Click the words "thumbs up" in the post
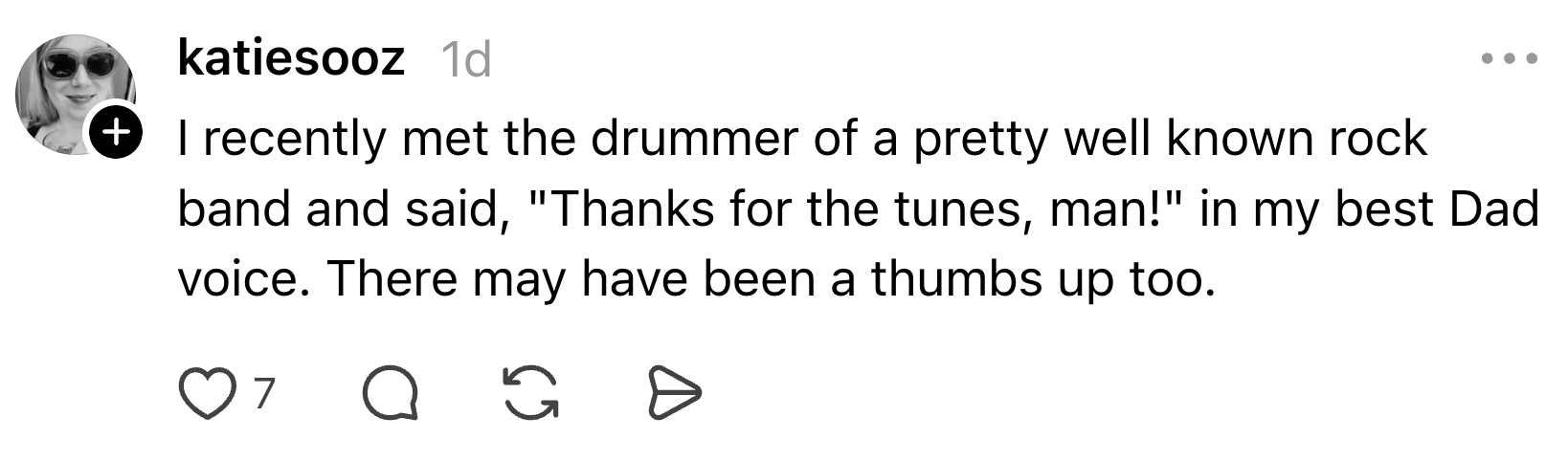 click(x=985, y=279)
